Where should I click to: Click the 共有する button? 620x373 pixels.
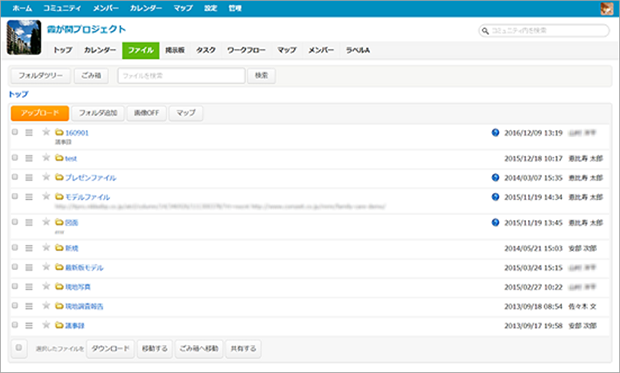click(243, 348)
